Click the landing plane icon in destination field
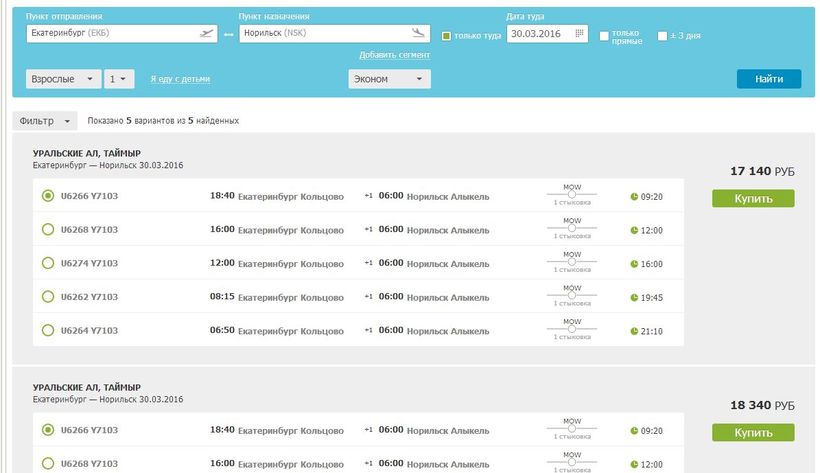Viewport: 820px width, 473px height. pos(419,33)
